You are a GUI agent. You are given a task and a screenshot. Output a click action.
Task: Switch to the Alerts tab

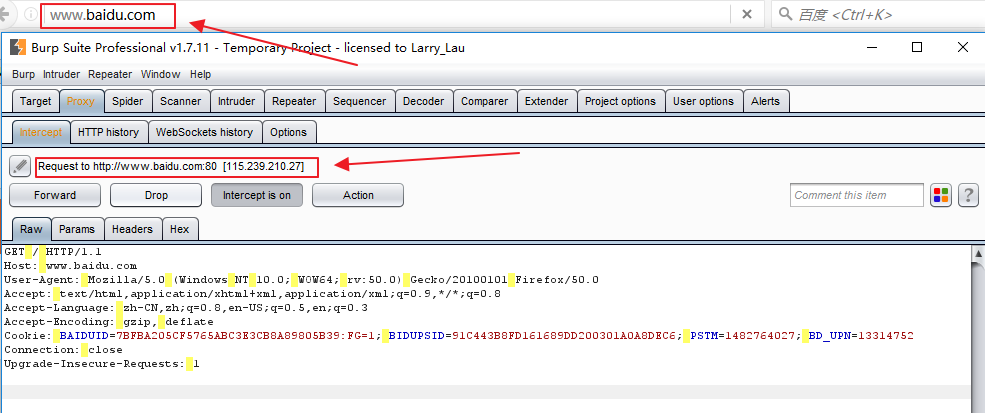click(x=765, y=101)
